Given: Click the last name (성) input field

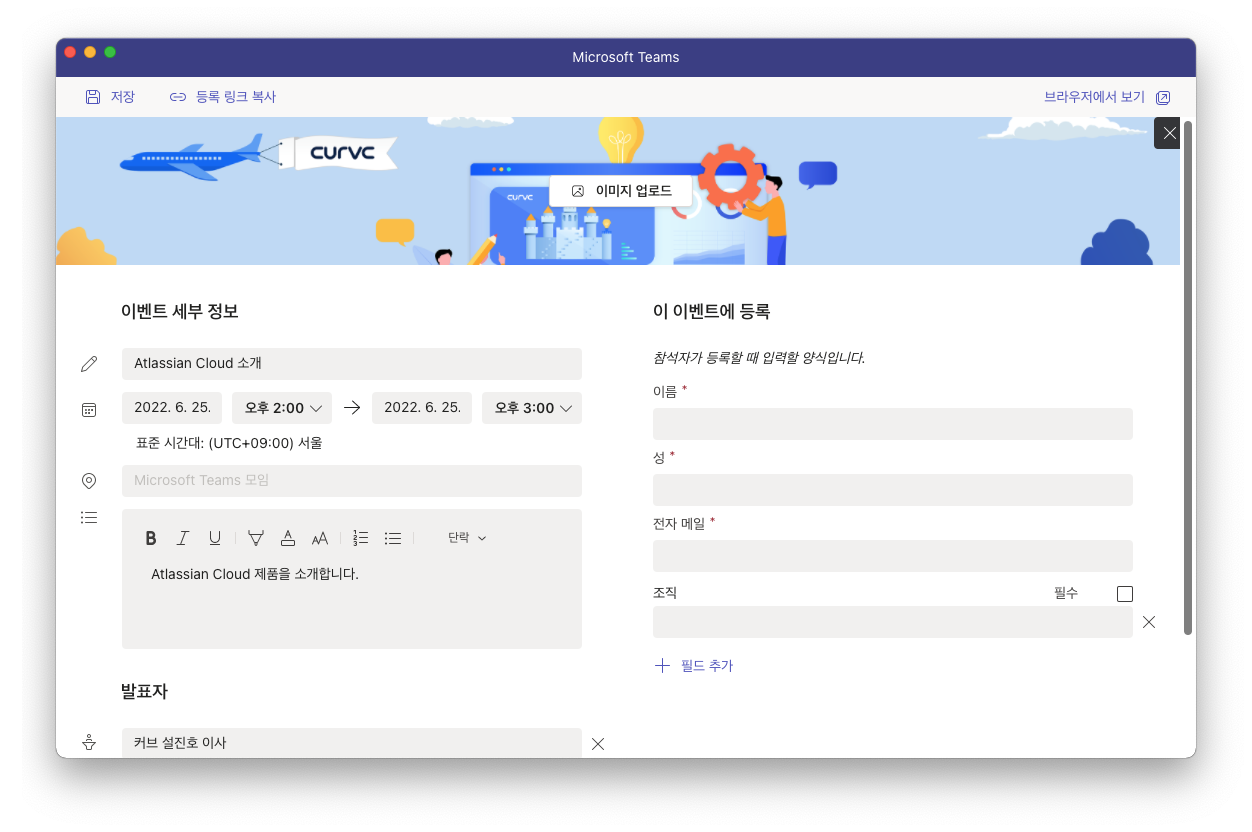Looking at the screenshot, I should tap(893, 490).
